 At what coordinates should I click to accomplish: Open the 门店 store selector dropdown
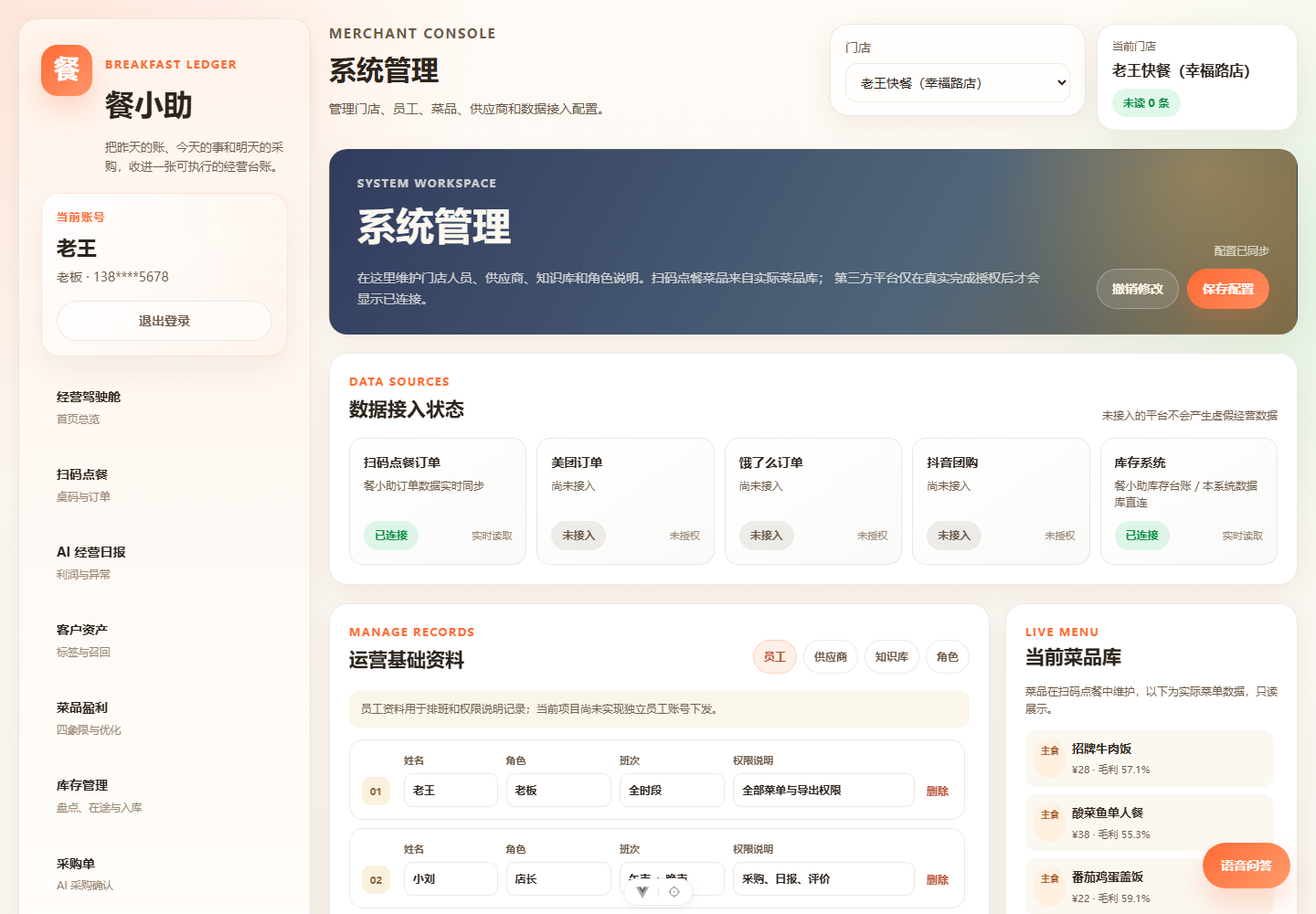click(958, 83)
